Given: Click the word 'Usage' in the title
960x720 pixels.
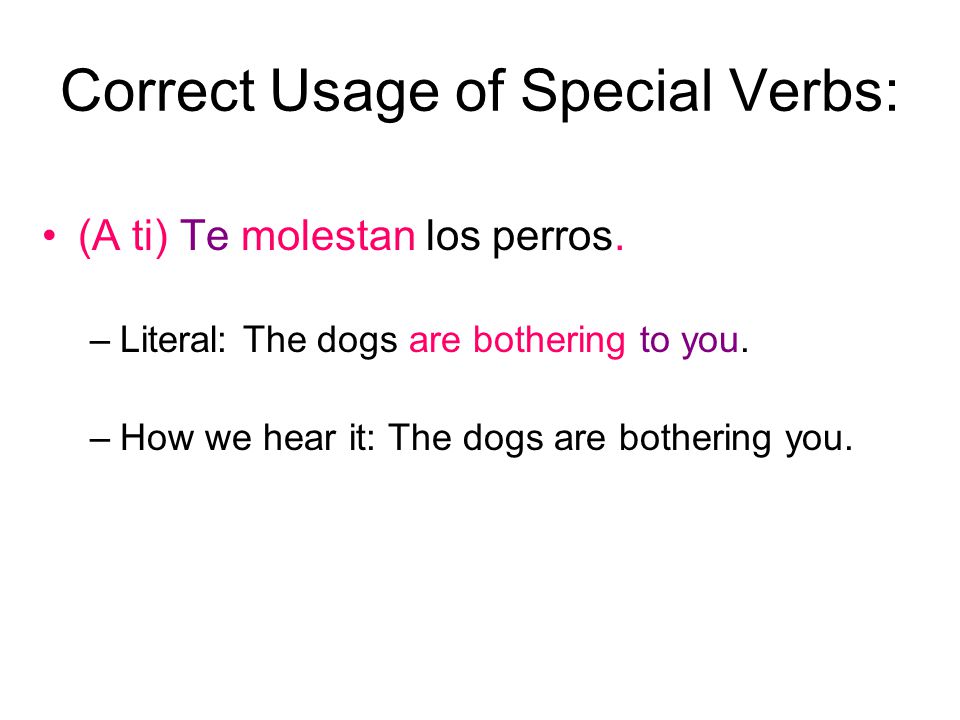Looking at the screenshot, I should pyautogui.click(x=354, y=92).
